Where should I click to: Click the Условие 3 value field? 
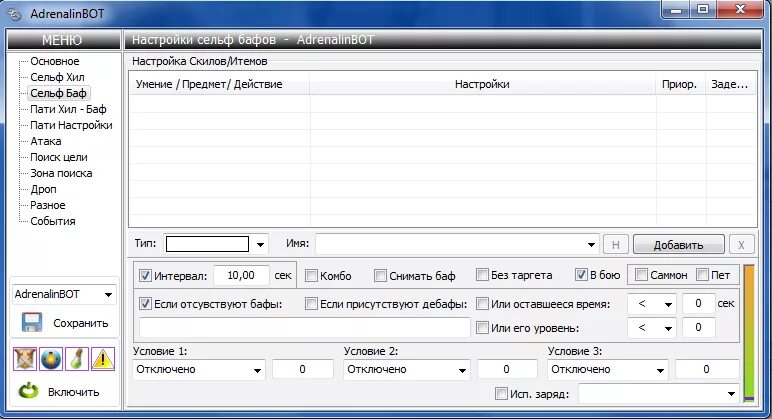707,370
